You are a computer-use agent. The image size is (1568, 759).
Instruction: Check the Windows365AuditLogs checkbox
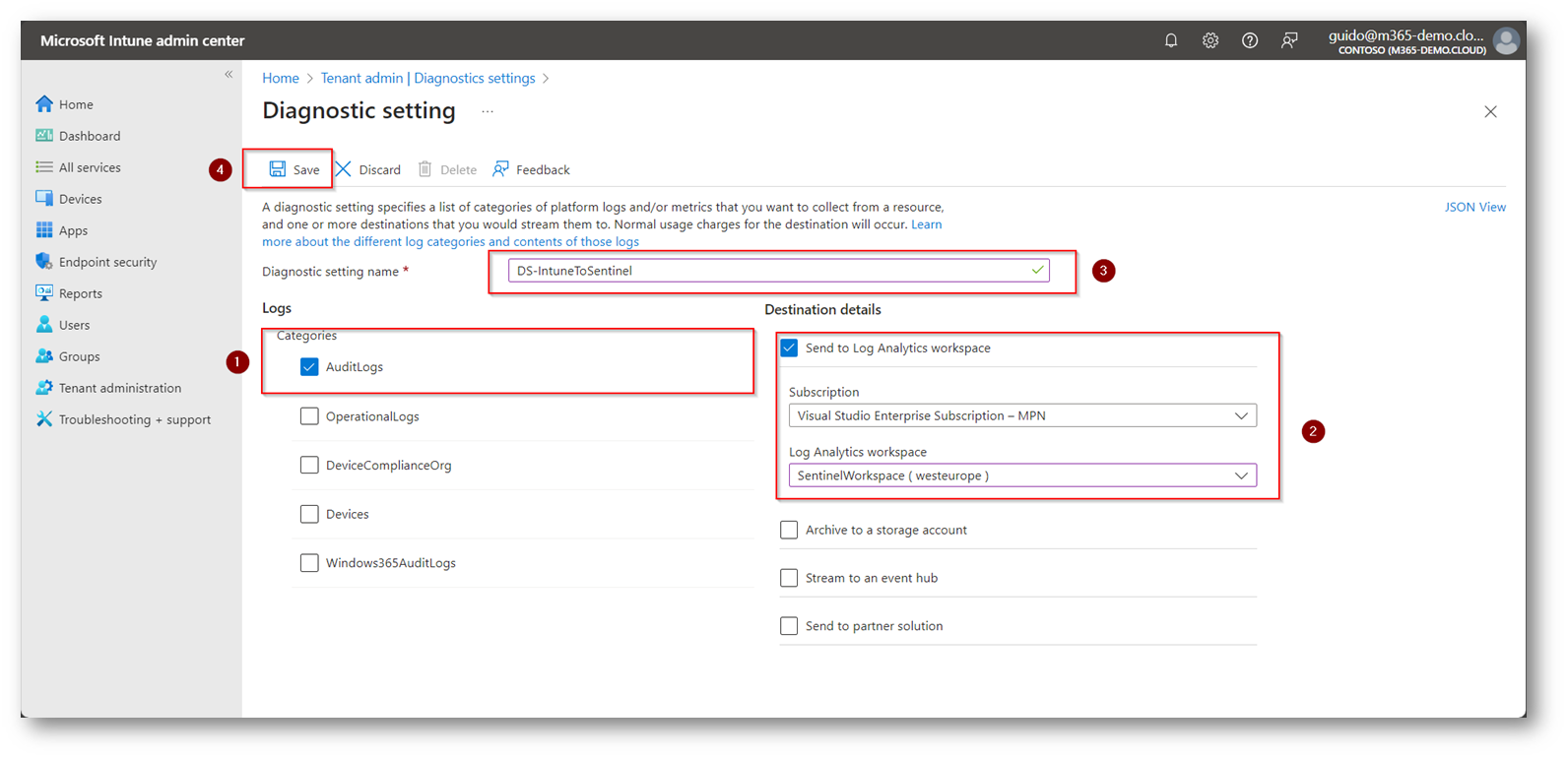pyautogui.click(x=309, y=563)
